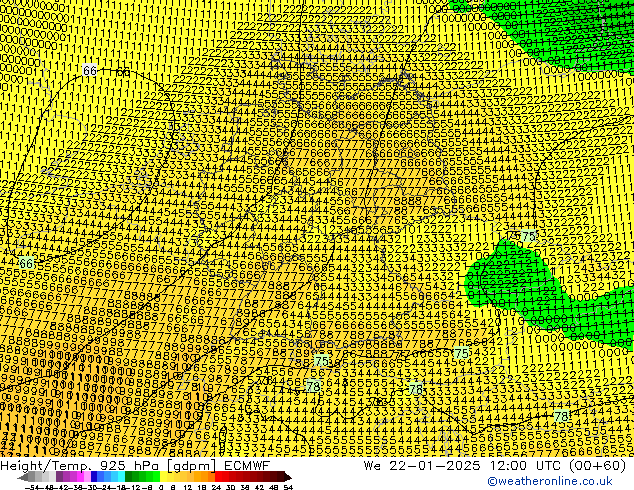Click the "75" contour label beside the green patch
This screenshot has width=634, height=490.
coord(529,236)
